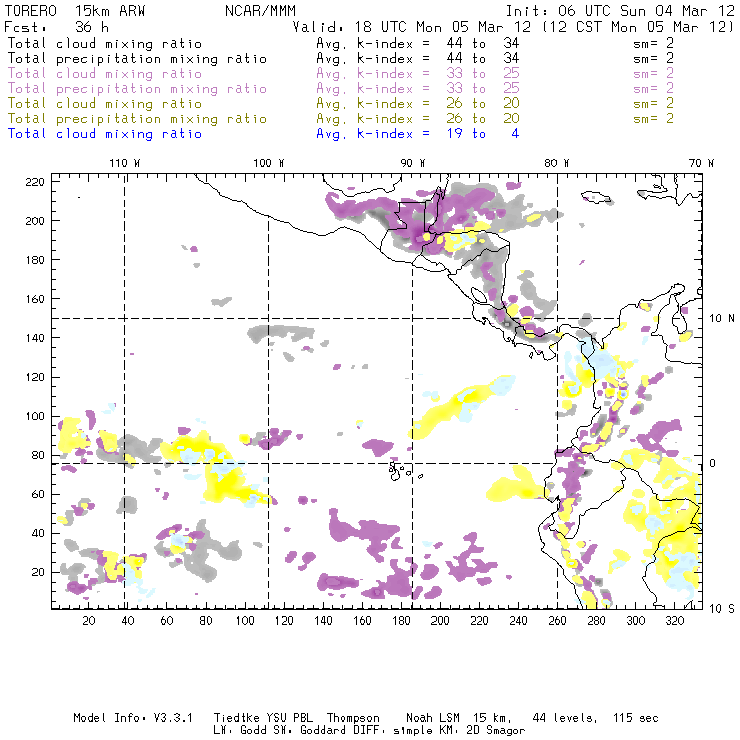Image resolution: width=740 pixels, height=740 pixels.
Task: Click the olive 'sm= 2' beside Total precipitation
Action: (654, 118)
